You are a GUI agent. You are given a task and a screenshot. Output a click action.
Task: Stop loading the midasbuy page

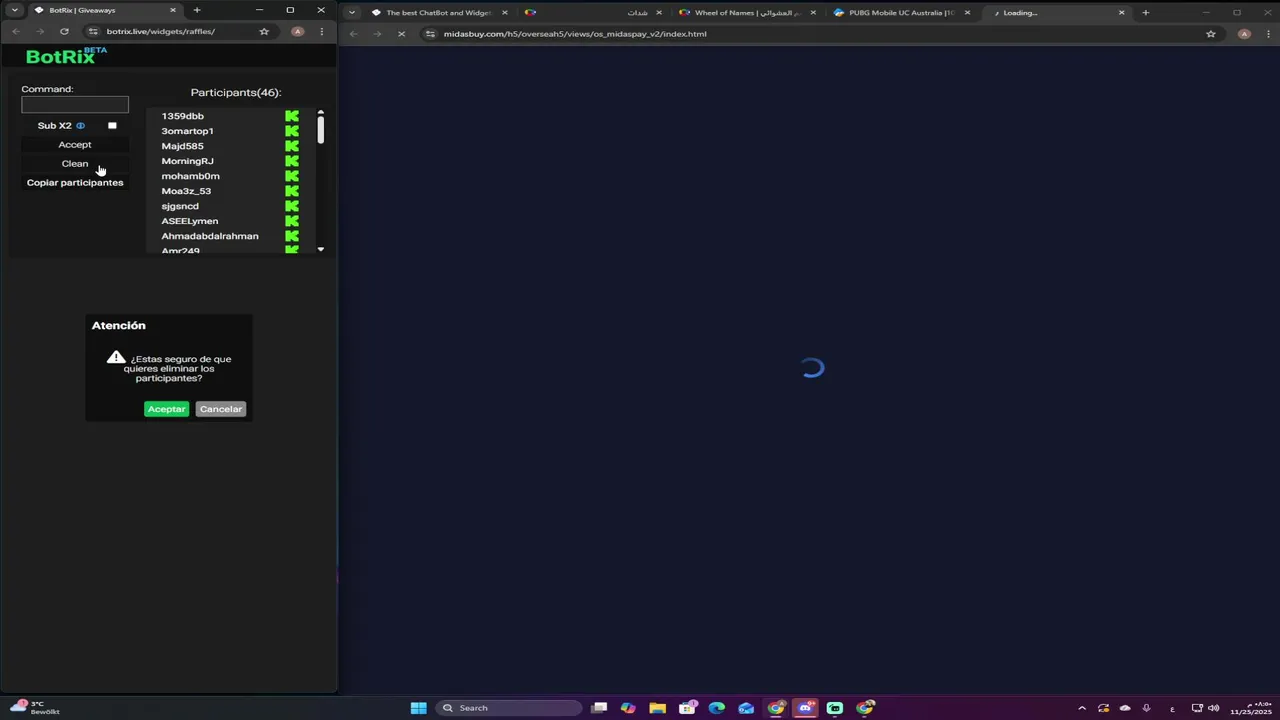click(401, 34)
